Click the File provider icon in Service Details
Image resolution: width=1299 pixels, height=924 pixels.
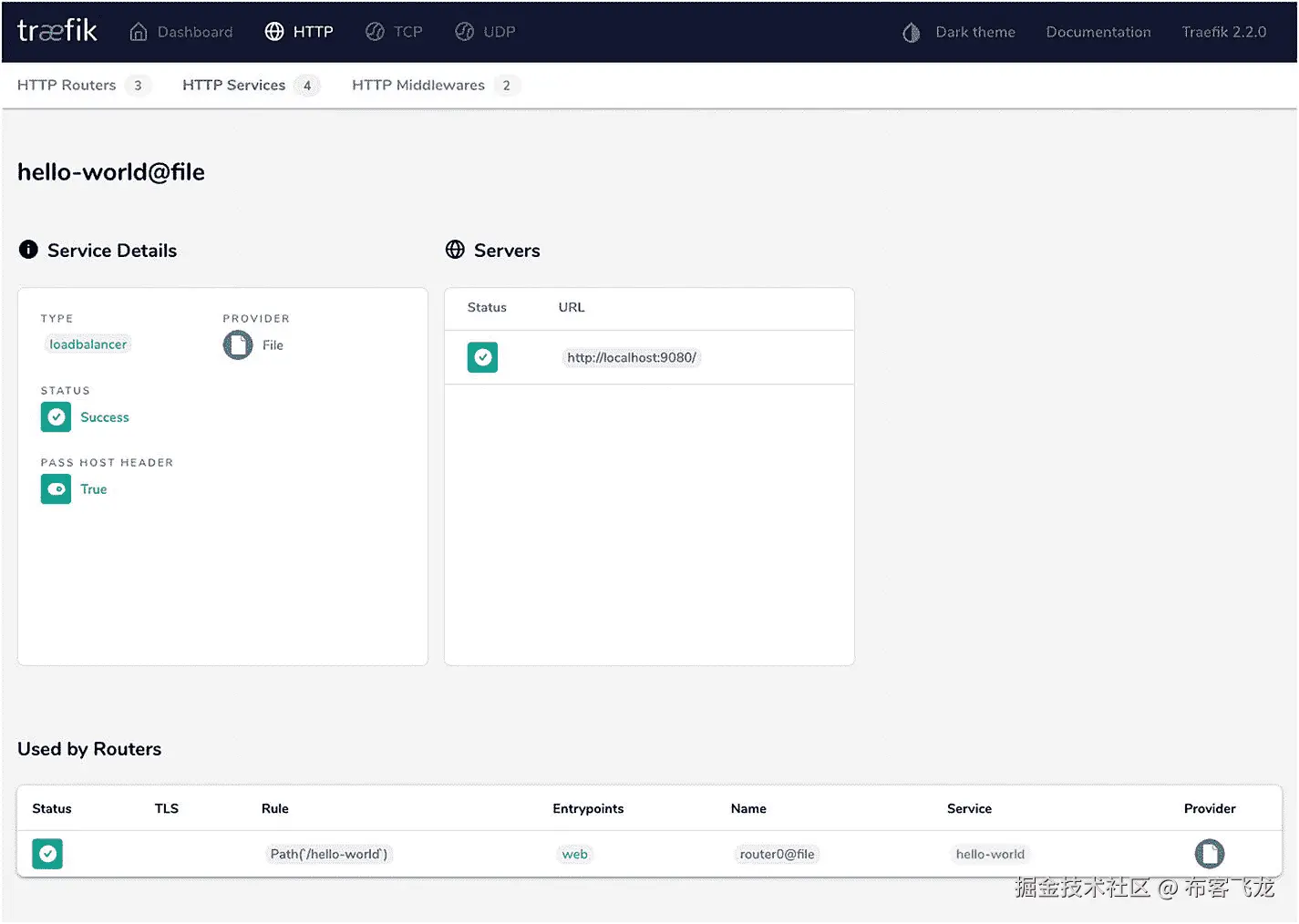[238, 344]
